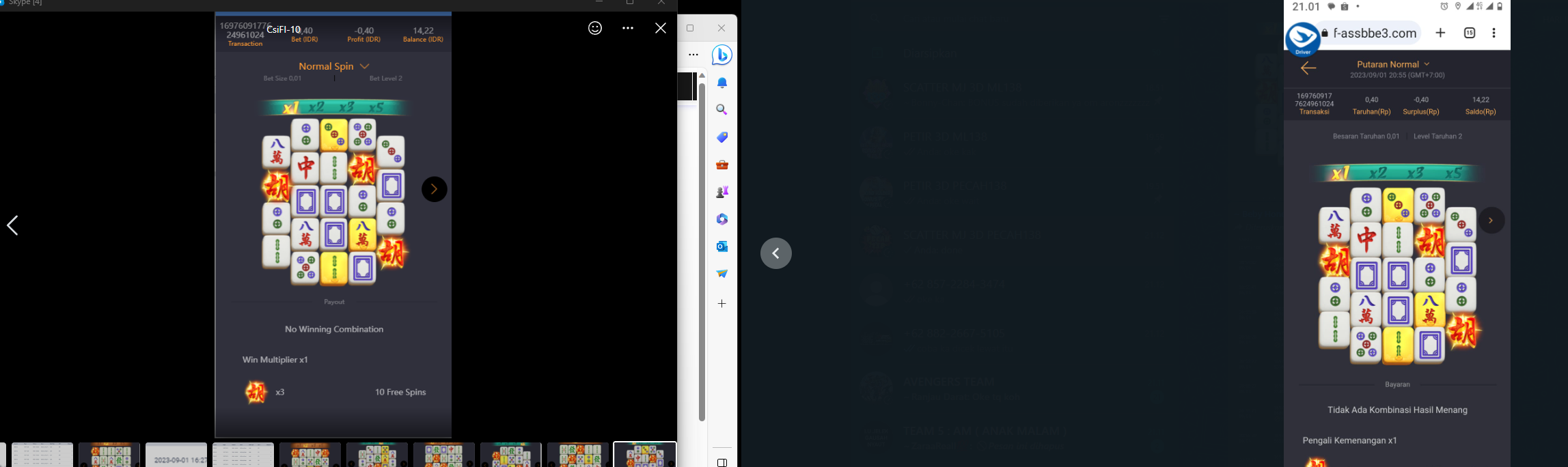Image resolution: width=1568 pixels, height=467 pixels.
Task: Click 'Payout' heading in Skype image
Action: coord(334,302)
